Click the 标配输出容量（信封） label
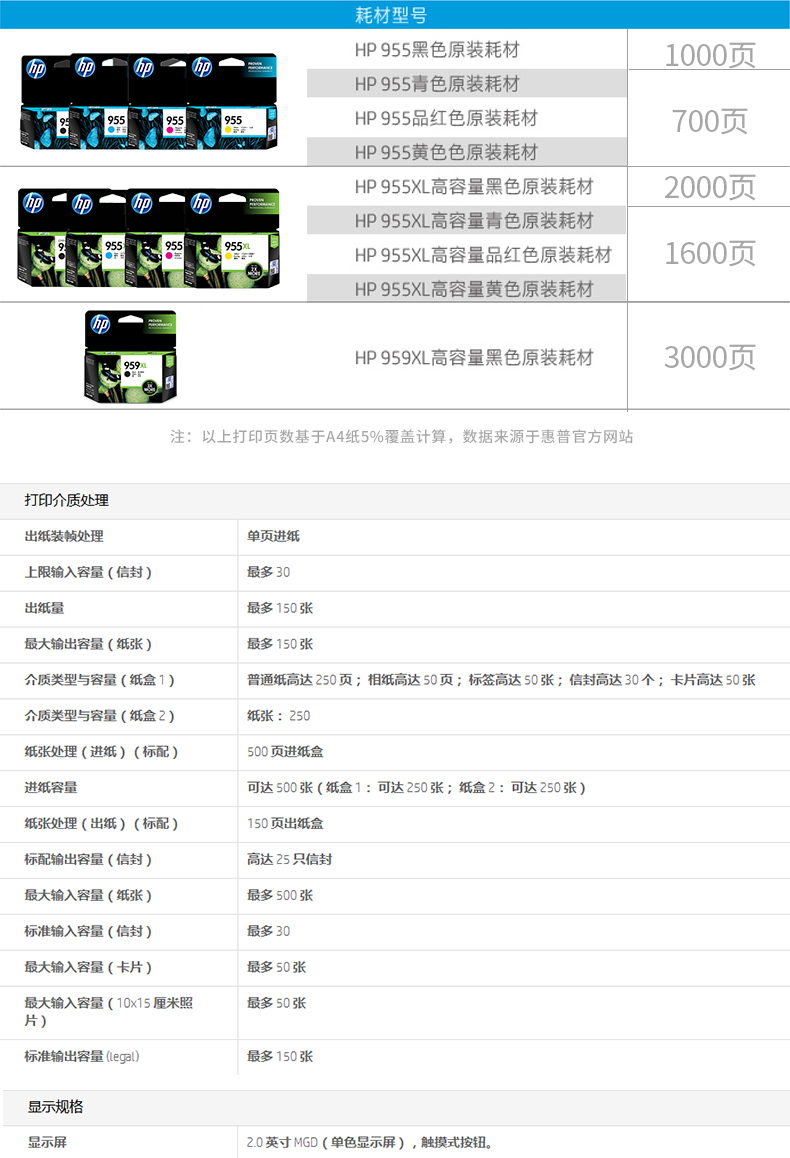The width and height of the screenshot is (790, 1158). (x=88, y=860)
